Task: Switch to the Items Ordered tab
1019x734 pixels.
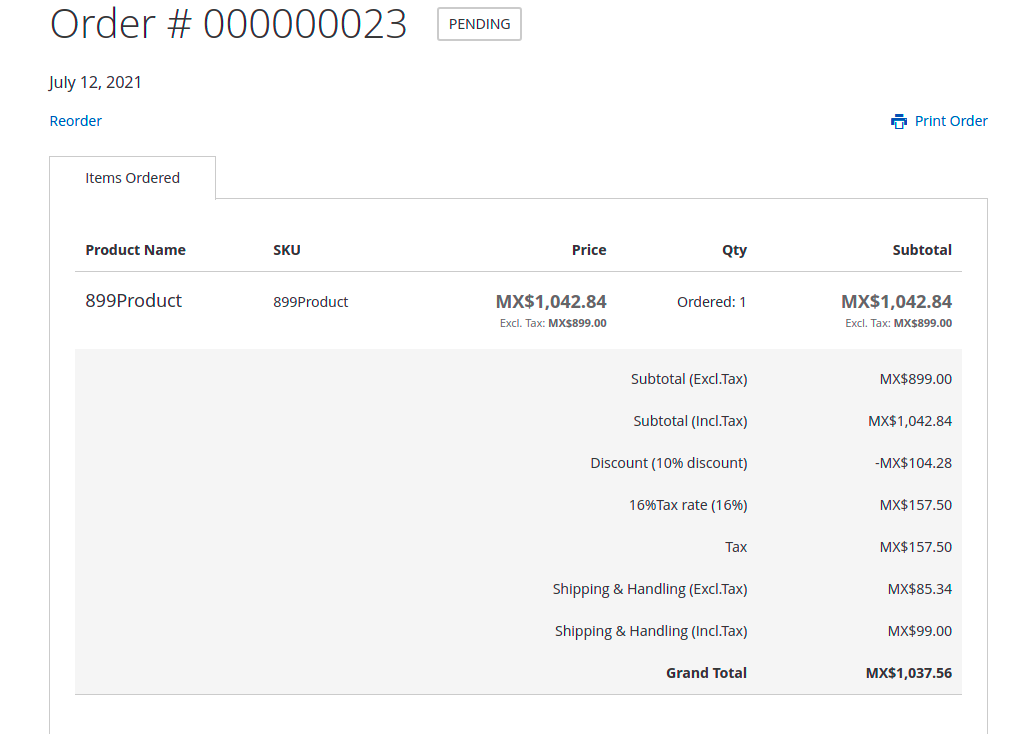Action: click(132, 177)
